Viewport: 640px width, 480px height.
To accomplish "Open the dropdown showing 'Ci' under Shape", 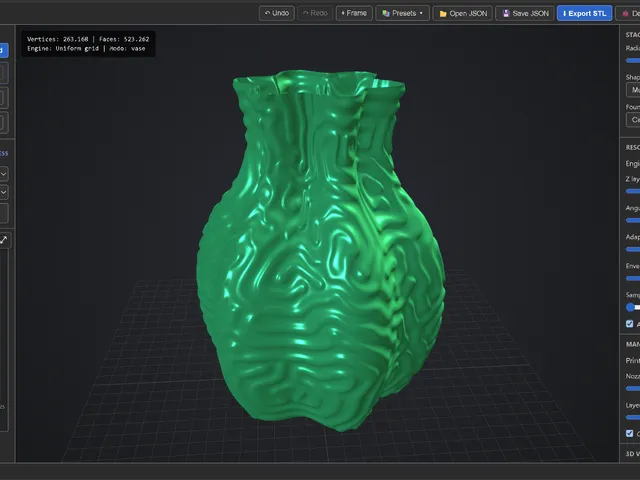I will tap(633, 120).
